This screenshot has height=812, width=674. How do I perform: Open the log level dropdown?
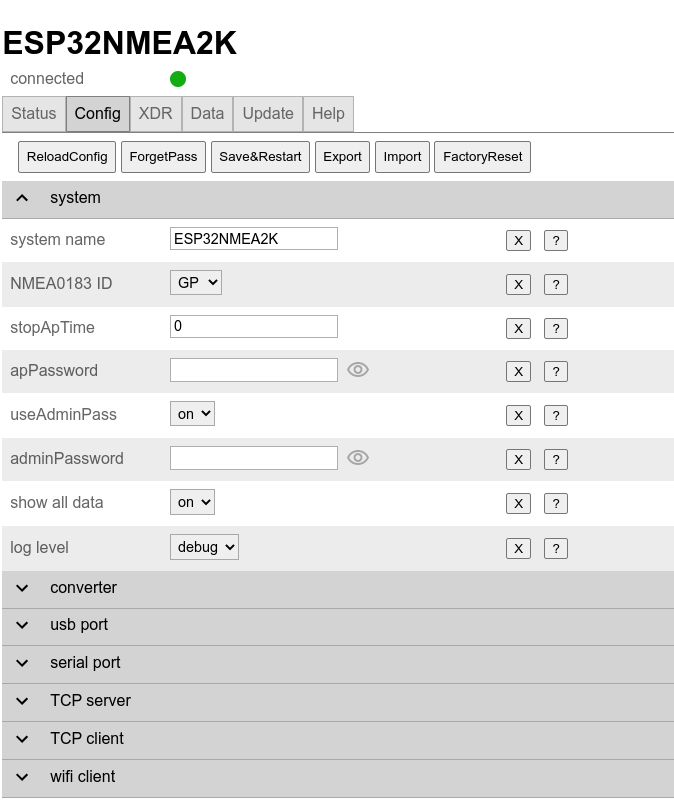point(204,547)
